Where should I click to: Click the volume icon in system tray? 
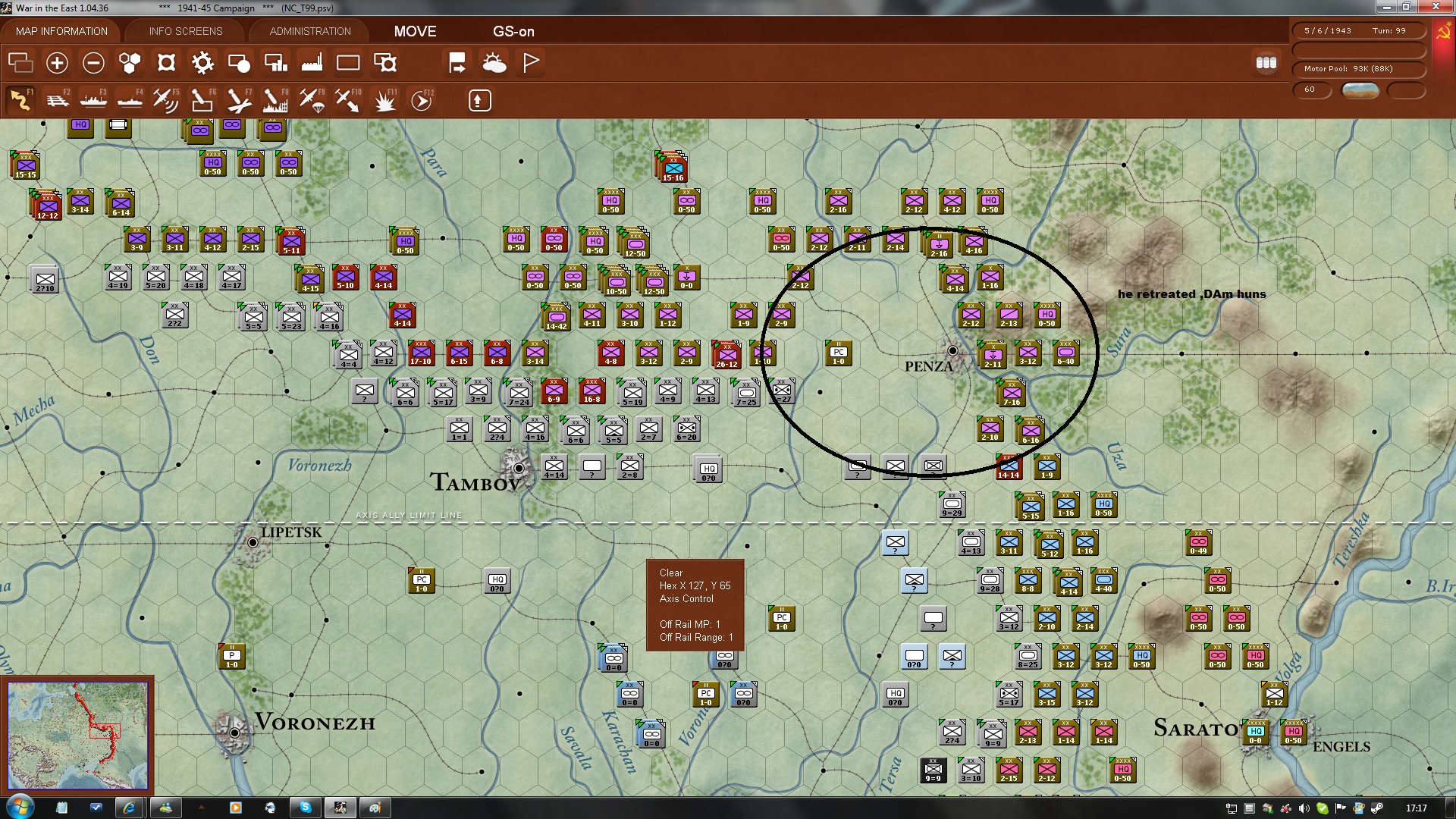(1304, 808)
